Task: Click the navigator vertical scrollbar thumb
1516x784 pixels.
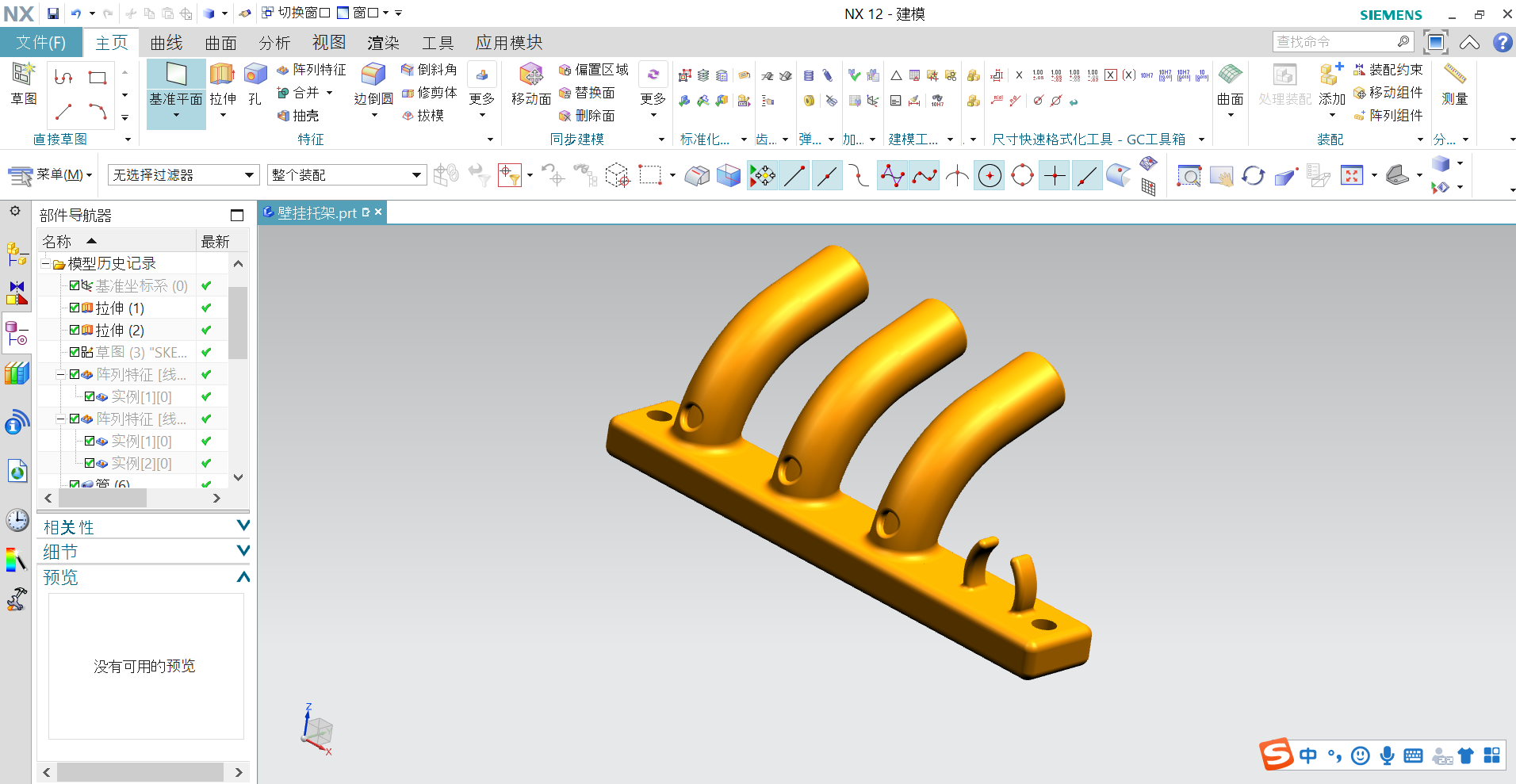Action: pos(238,322)
